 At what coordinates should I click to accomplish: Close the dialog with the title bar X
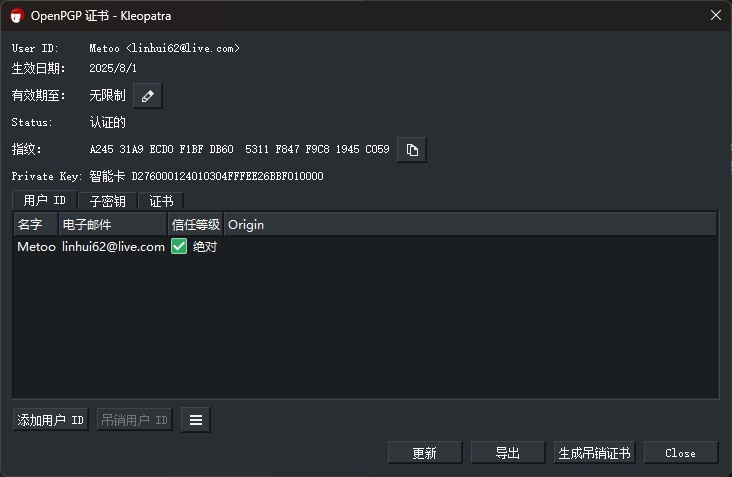click(x=715, y=15)
